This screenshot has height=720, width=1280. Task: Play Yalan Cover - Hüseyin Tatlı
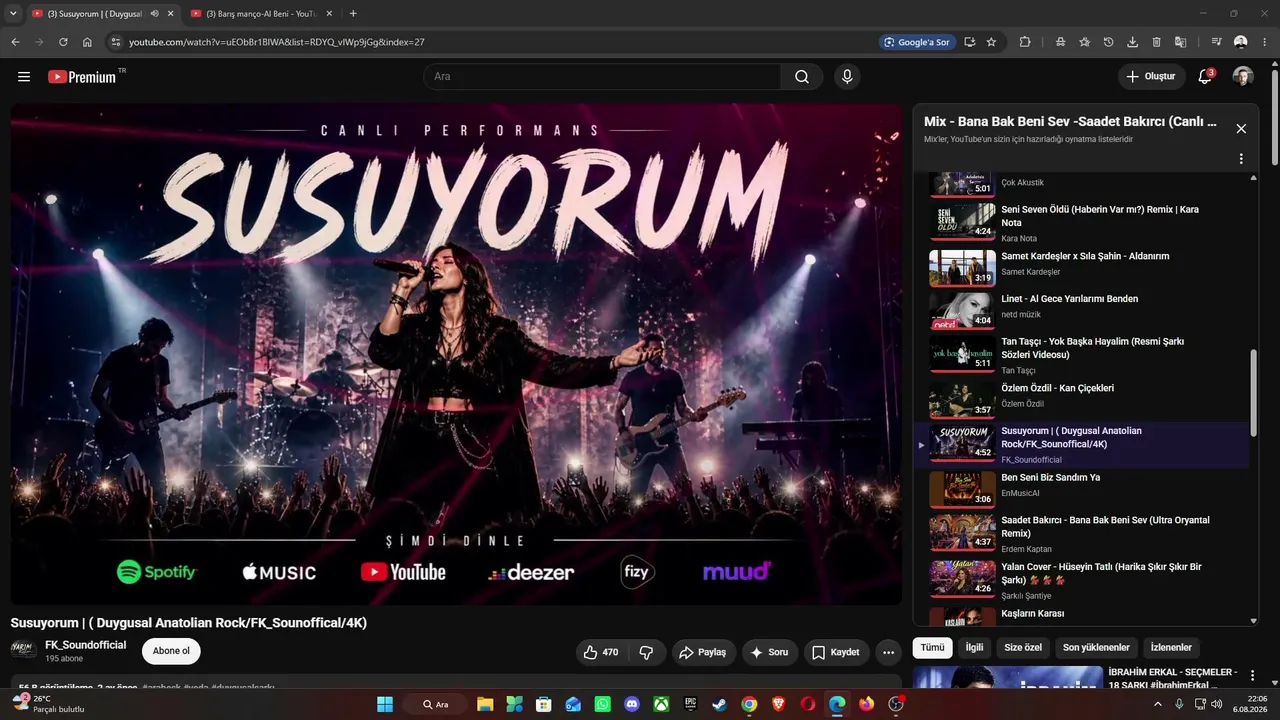point(1080,578)
